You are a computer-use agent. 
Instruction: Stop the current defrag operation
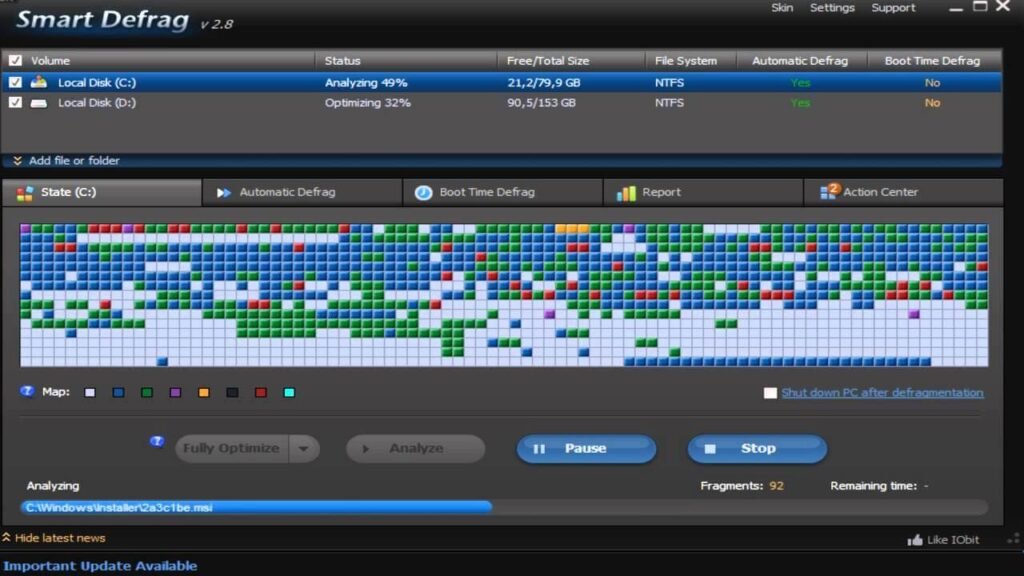758,449
